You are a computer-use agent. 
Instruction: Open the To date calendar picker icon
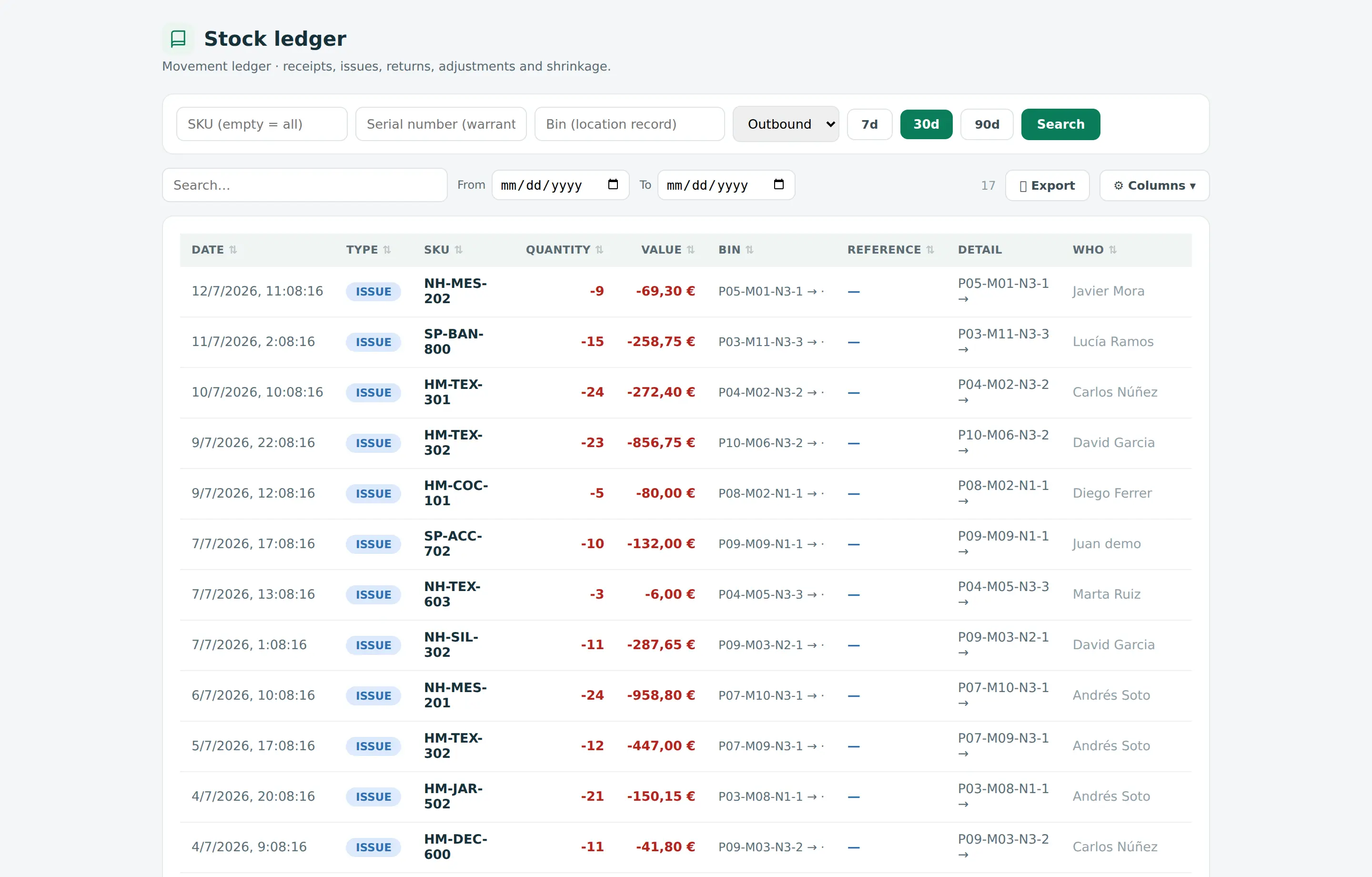779,184
